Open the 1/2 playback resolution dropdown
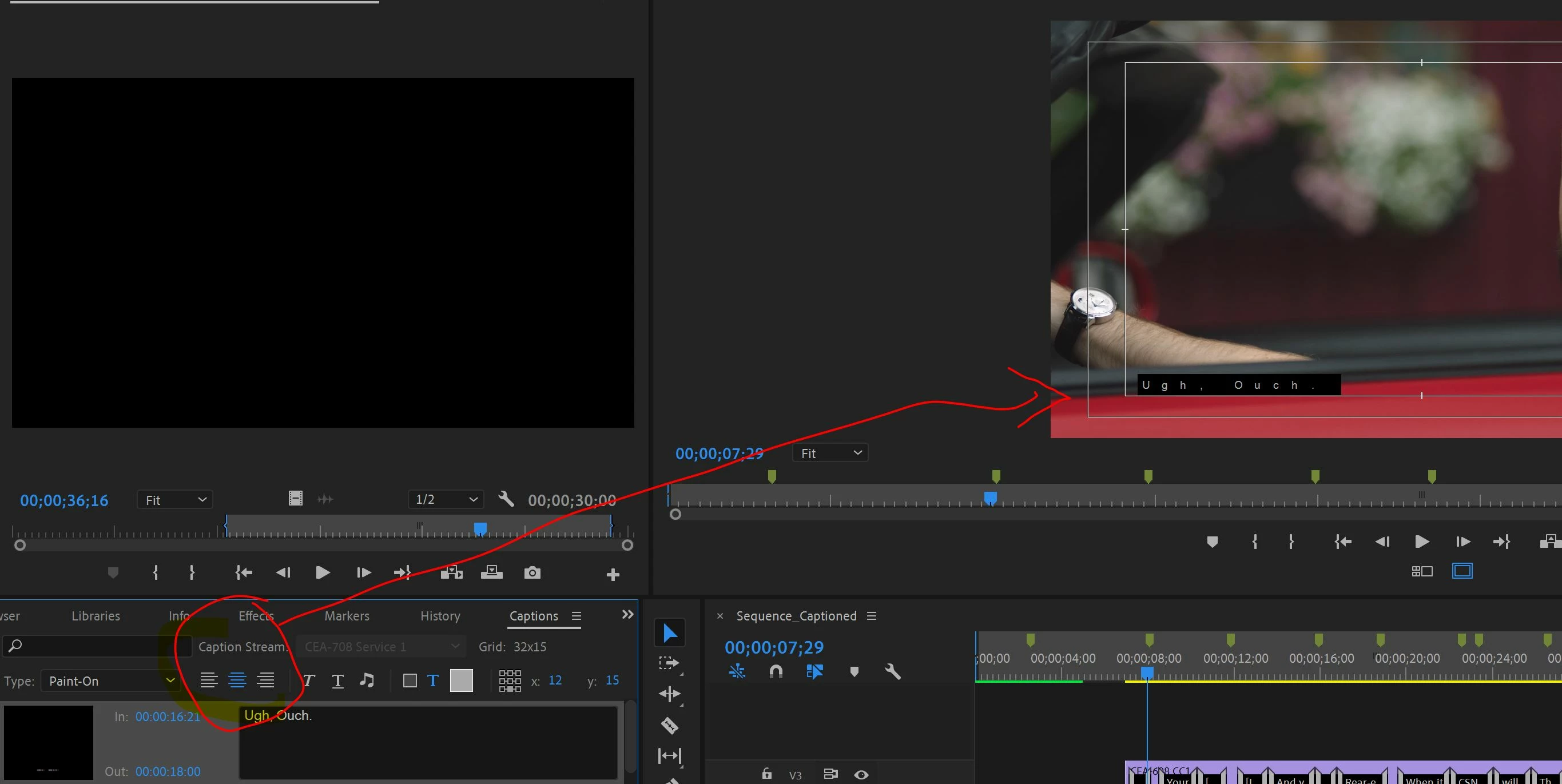 click(x=446, y=500)
